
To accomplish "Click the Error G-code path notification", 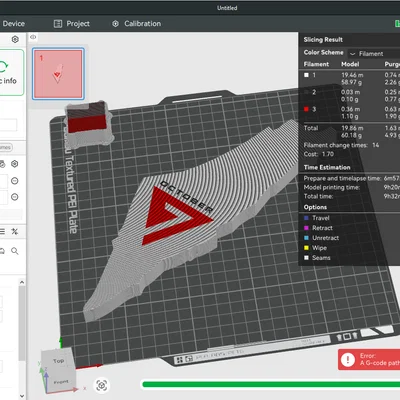I will 369,360.
